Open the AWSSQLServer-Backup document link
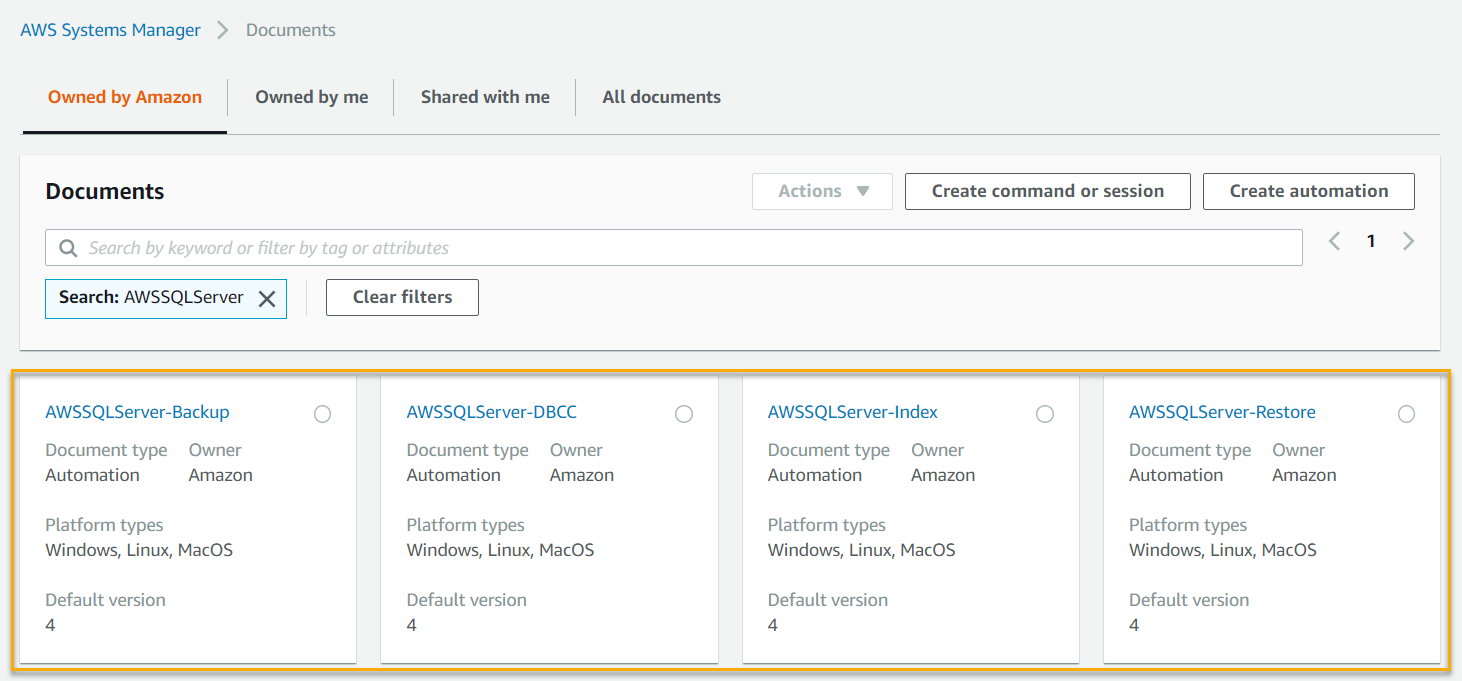 pyautogui.click(x=137, y=411)
